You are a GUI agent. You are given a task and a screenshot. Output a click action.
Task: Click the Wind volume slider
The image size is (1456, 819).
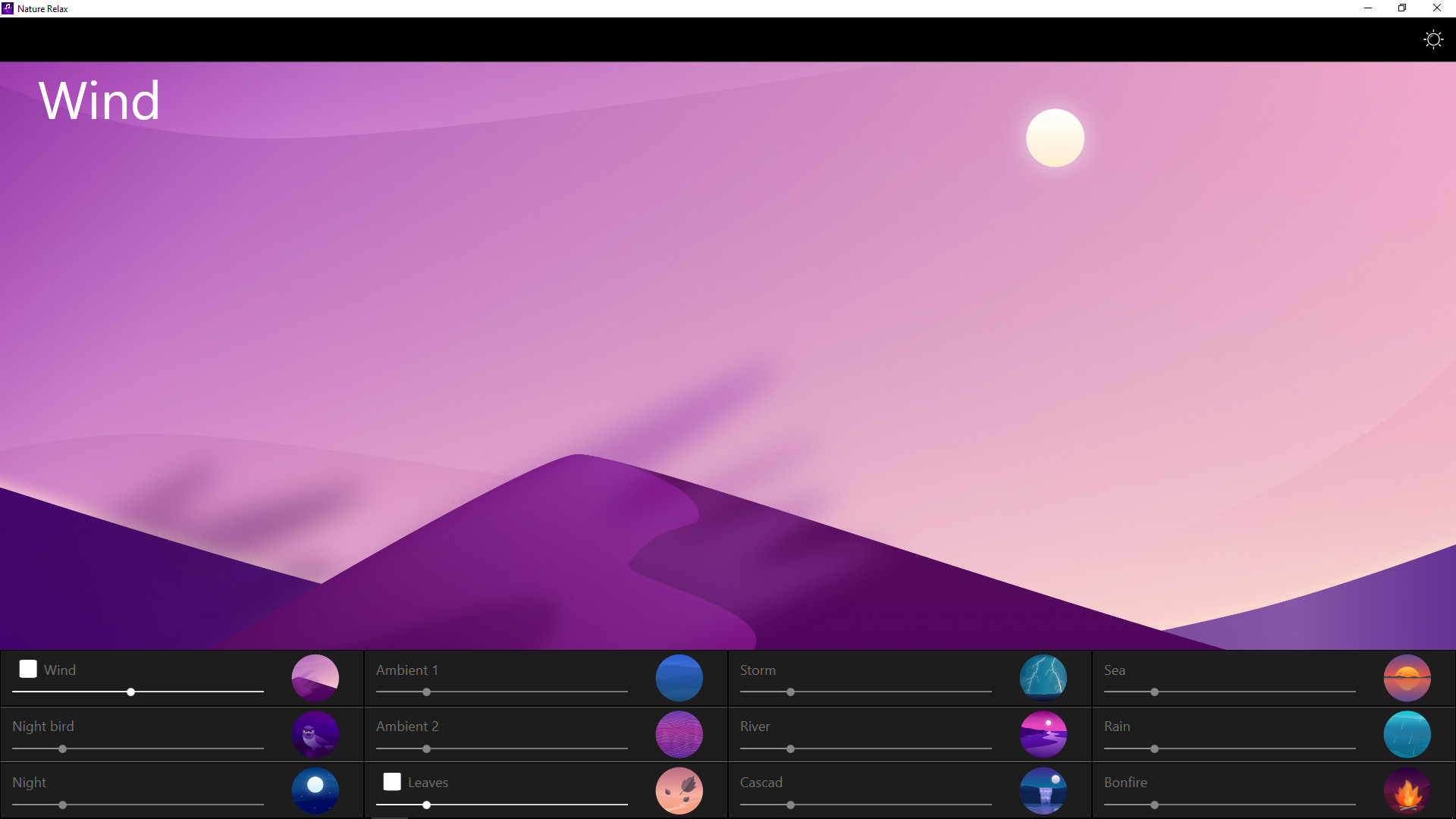click(138, 692)
